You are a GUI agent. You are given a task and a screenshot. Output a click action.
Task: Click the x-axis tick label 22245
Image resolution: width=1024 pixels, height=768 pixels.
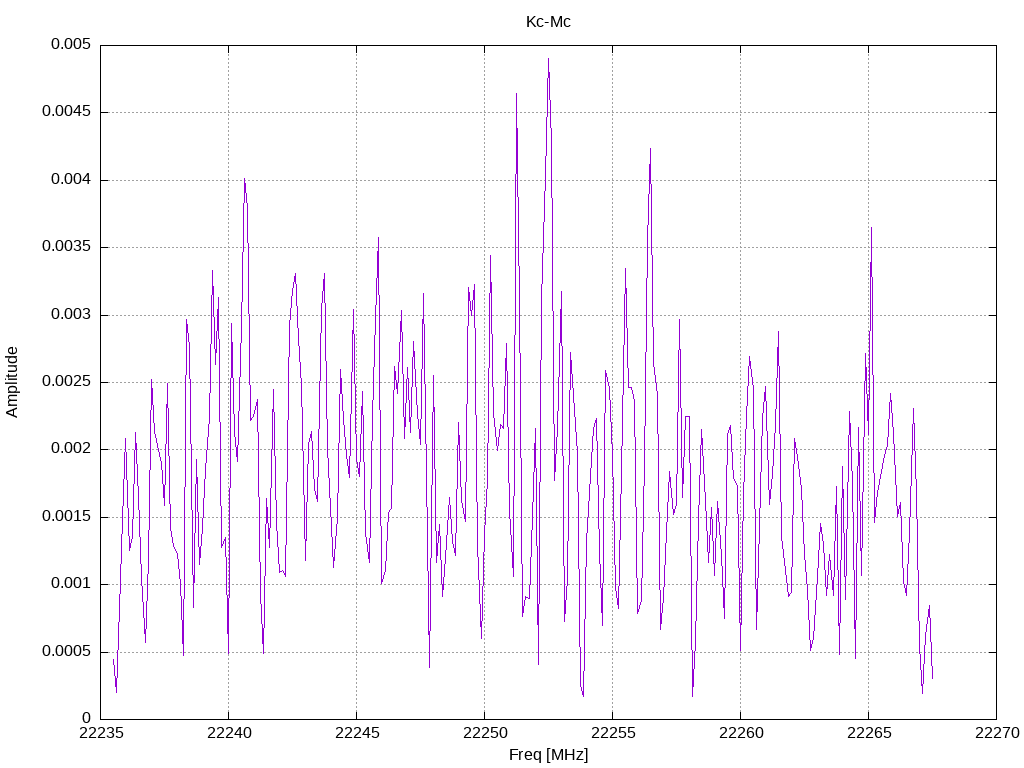click(x=357, y=733)
